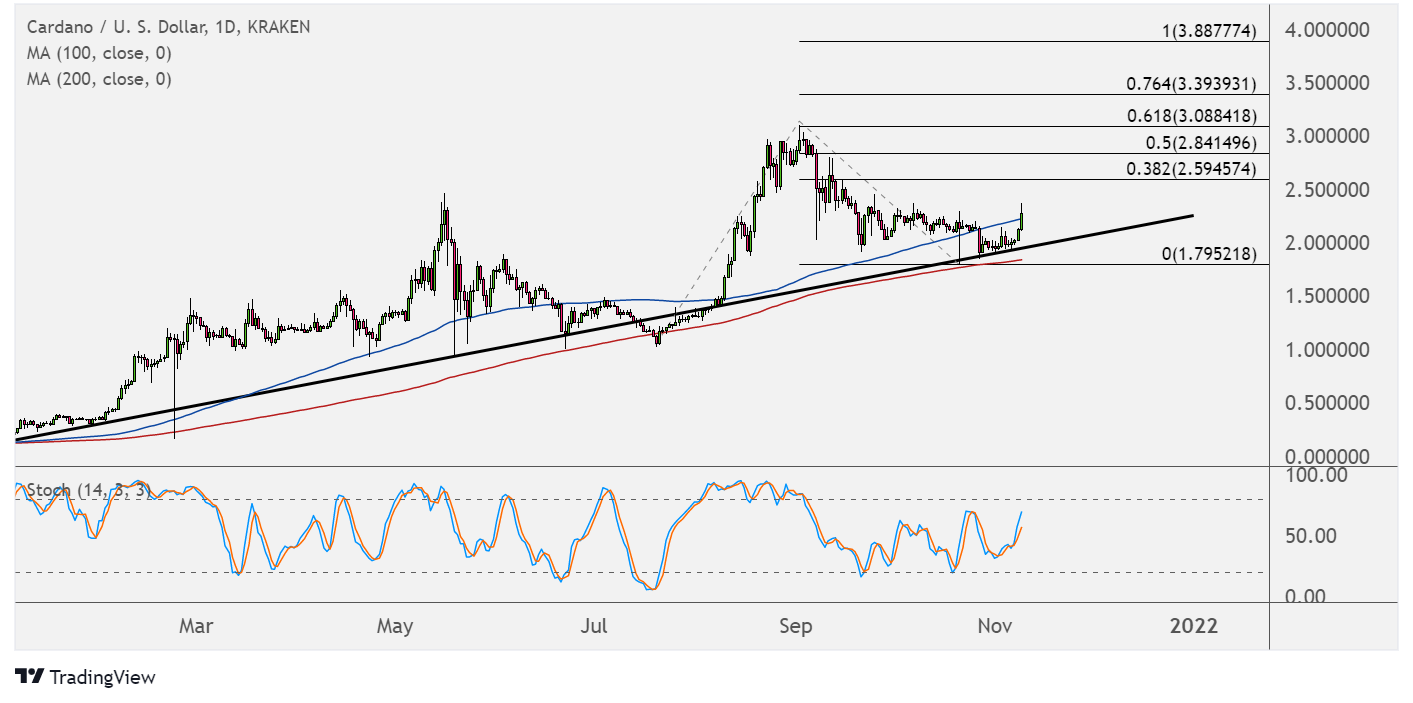Image resolution: width=1413 pixels, height=703 pixels.
Task: Click the 50.00 stochastic axis value
Action: 1310,536
